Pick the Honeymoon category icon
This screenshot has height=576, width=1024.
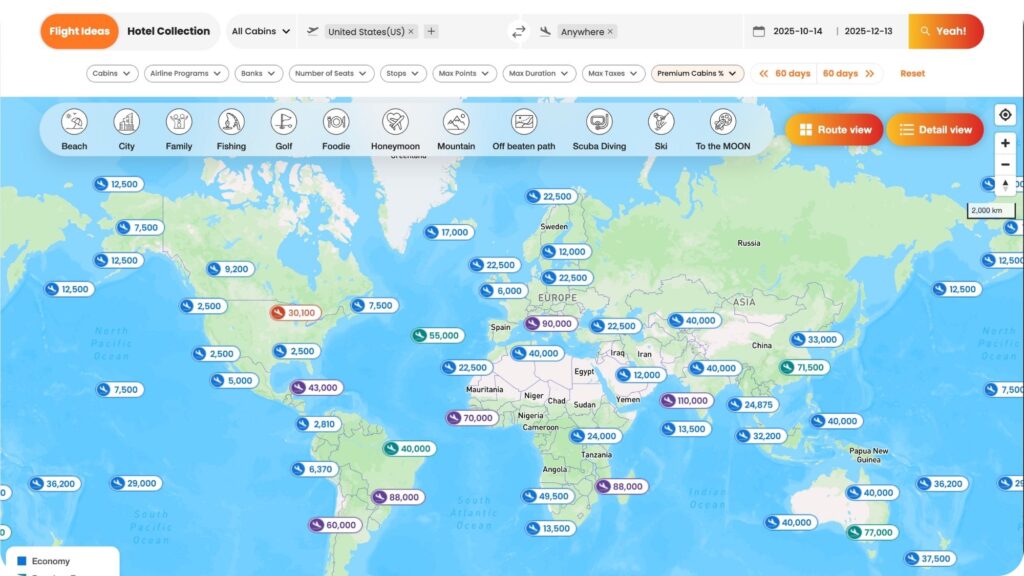click(x=395, y=123)
